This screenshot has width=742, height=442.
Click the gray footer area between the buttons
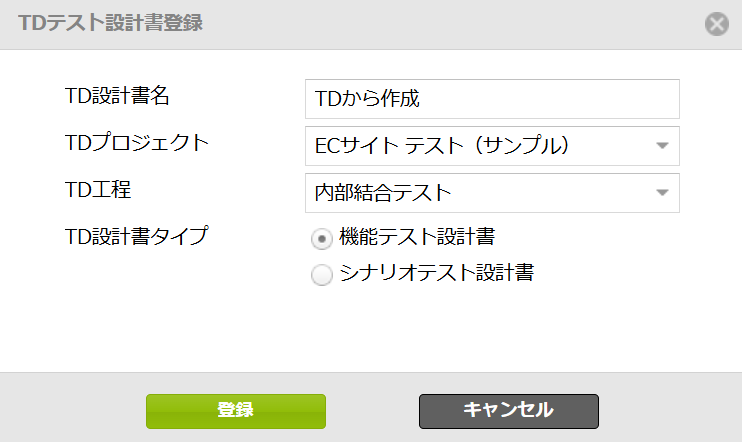(372, 410)
